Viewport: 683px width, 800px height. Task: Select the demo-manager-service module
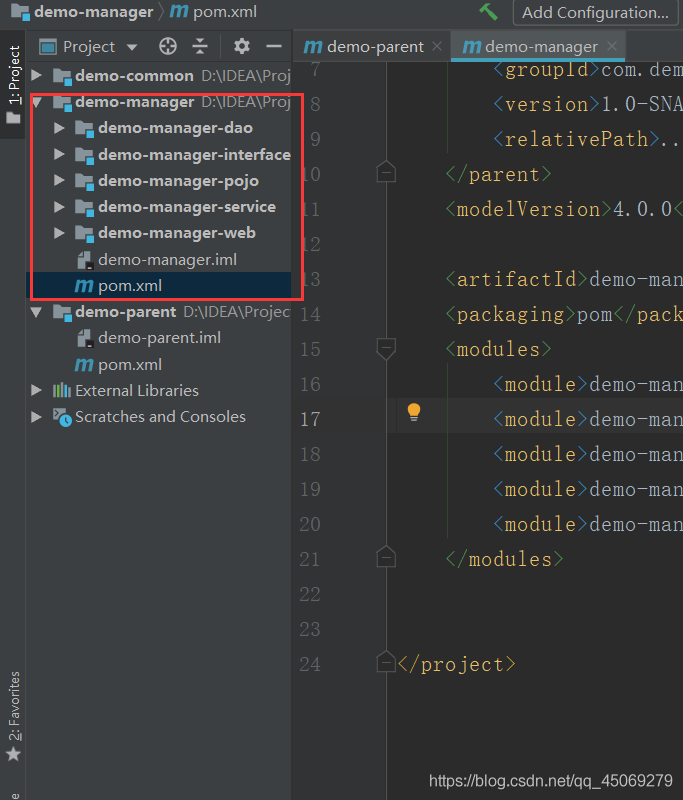tap(187, 207)
